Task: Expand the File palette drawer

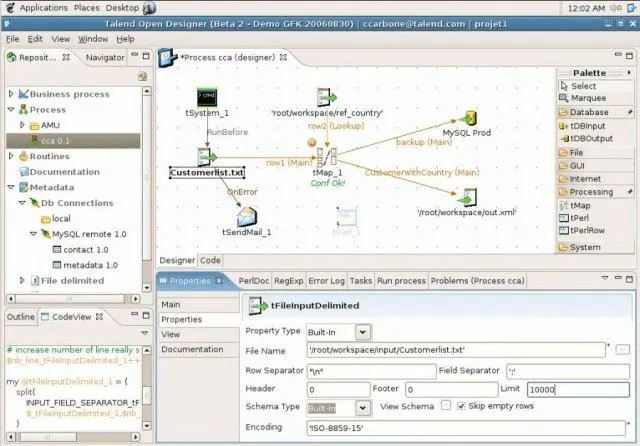Action: pos(595,153)
